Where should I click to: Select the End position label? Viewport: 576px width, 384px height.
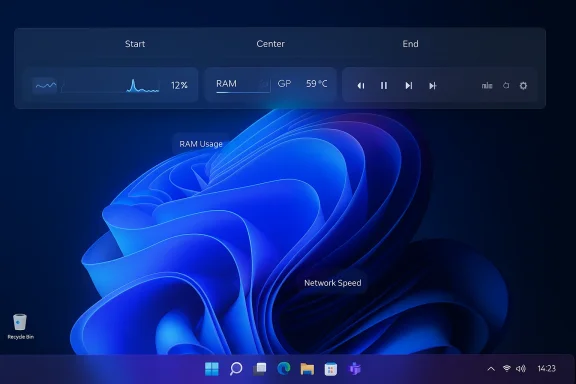tap(410, 44)
